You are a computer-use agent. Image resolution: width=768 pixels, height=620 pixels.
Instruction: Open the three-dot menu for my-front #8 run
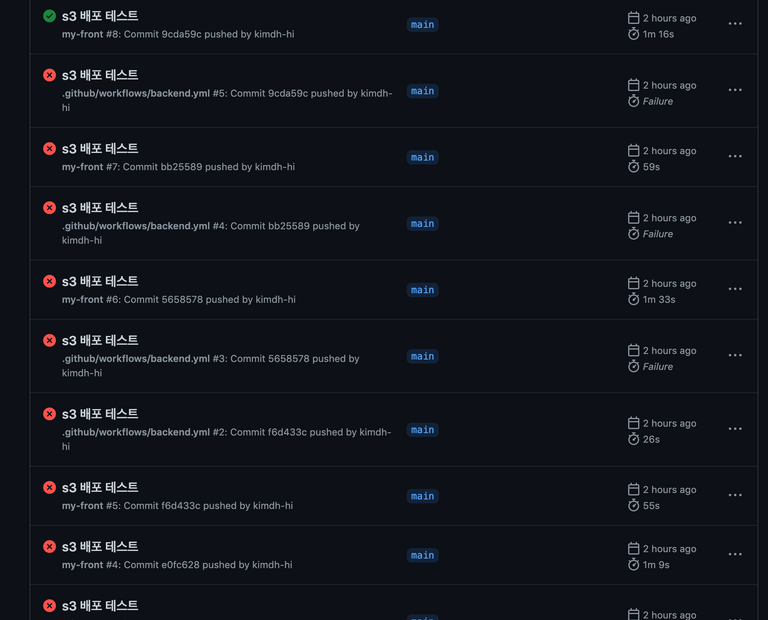(x=735, y=24)
